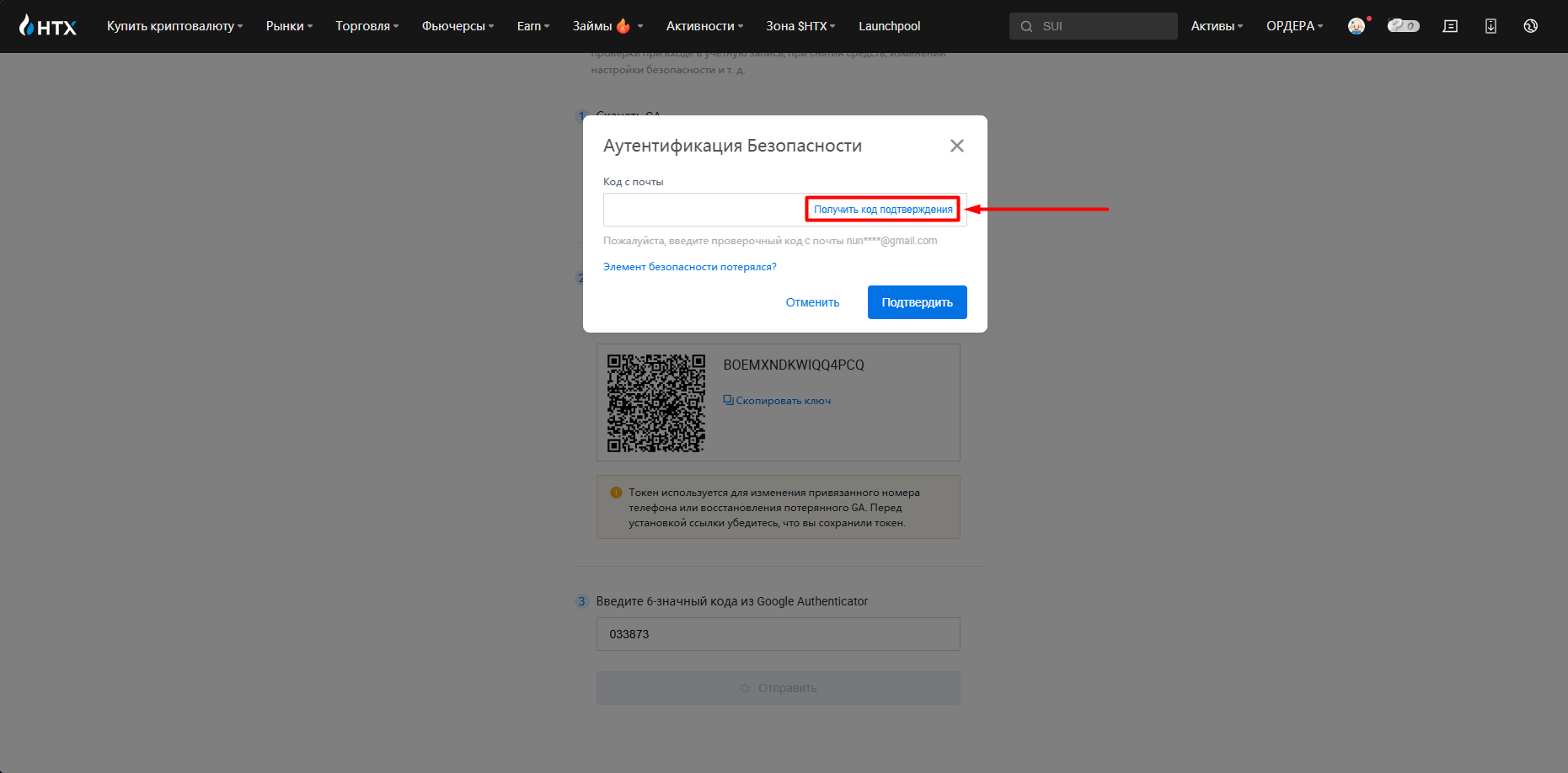Open the language globe icon
This screenshot has height=773, width=1568.
point(1531,26)
